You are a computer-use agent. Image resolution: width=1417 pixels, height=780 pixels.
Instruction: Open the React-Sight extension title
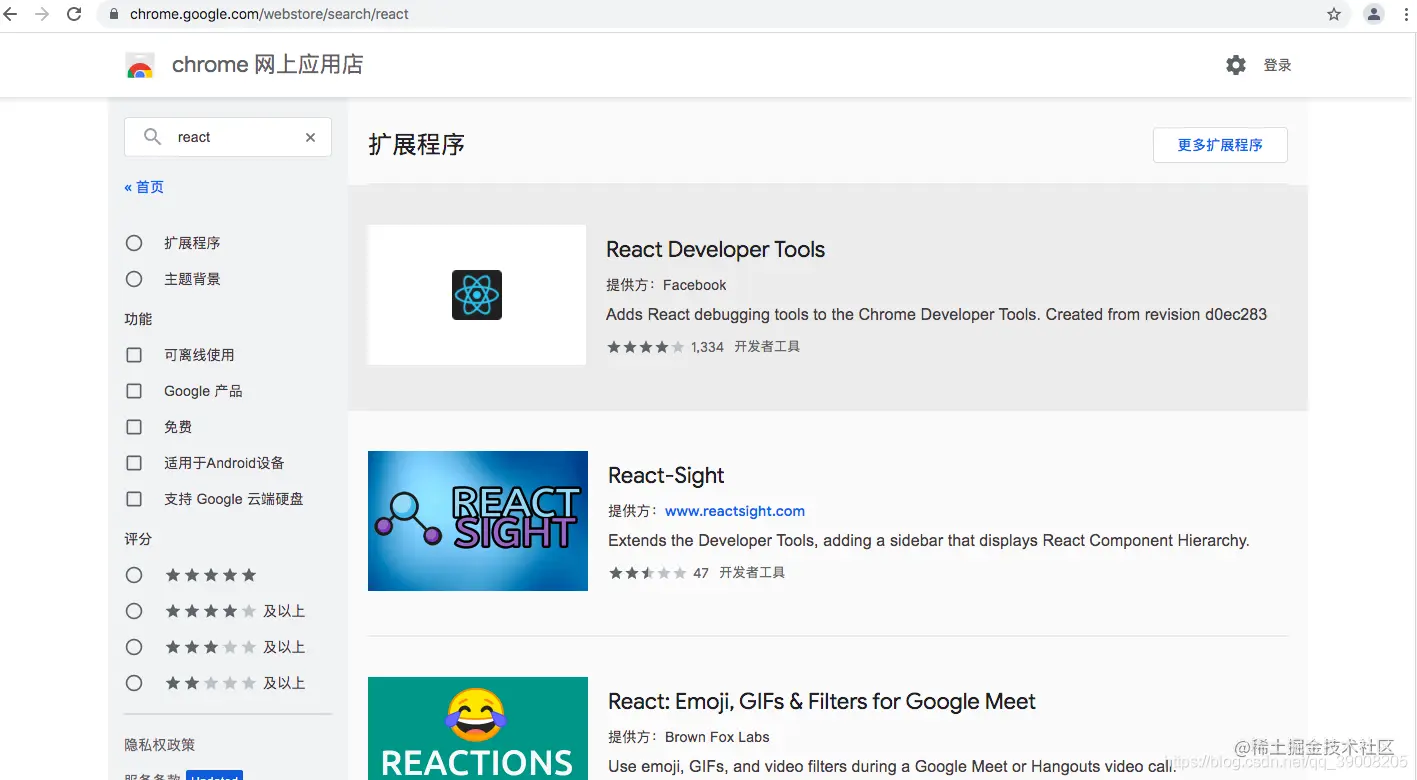pyautogui.click(x=666, y=476)
